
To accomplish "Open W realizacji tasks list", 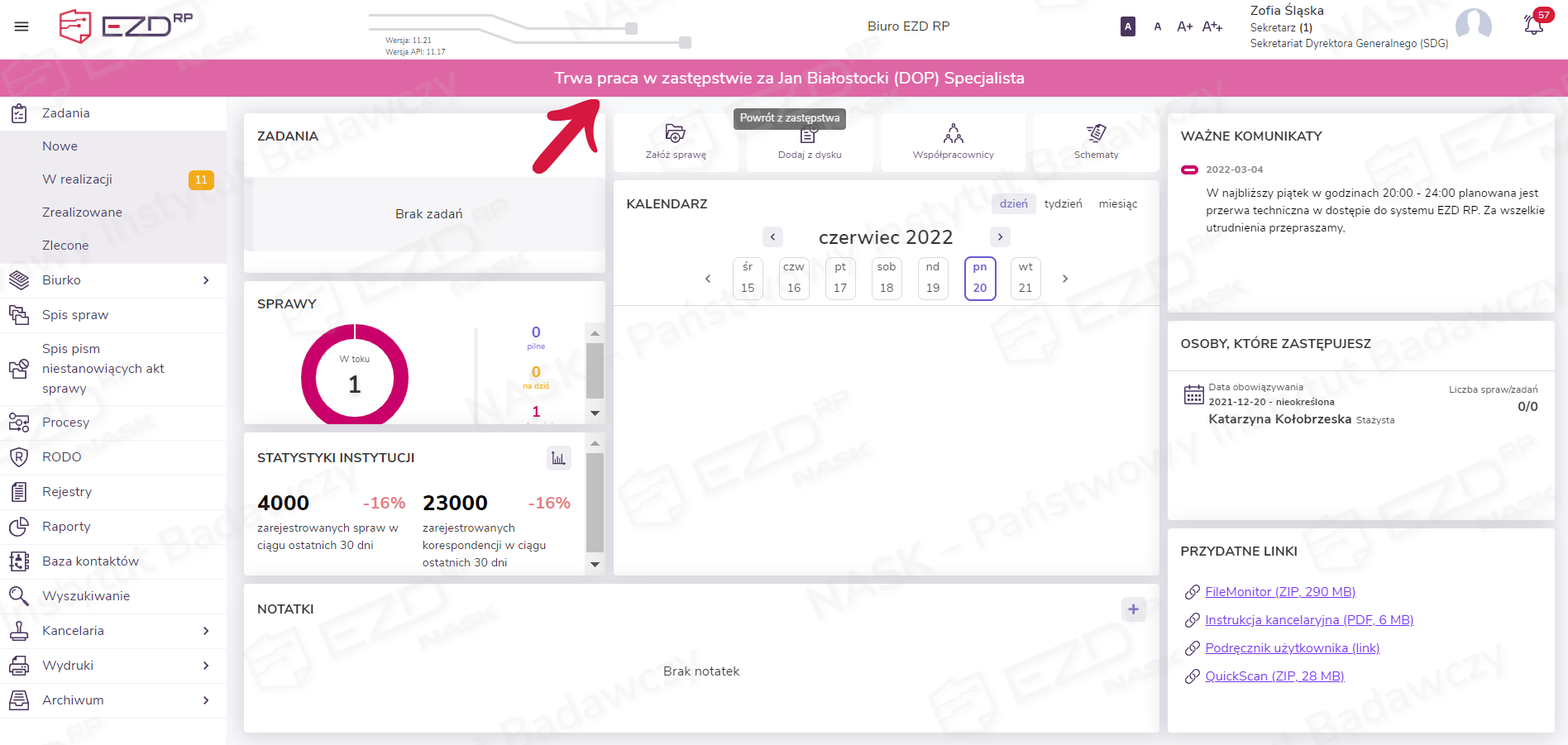I will 77,179.
